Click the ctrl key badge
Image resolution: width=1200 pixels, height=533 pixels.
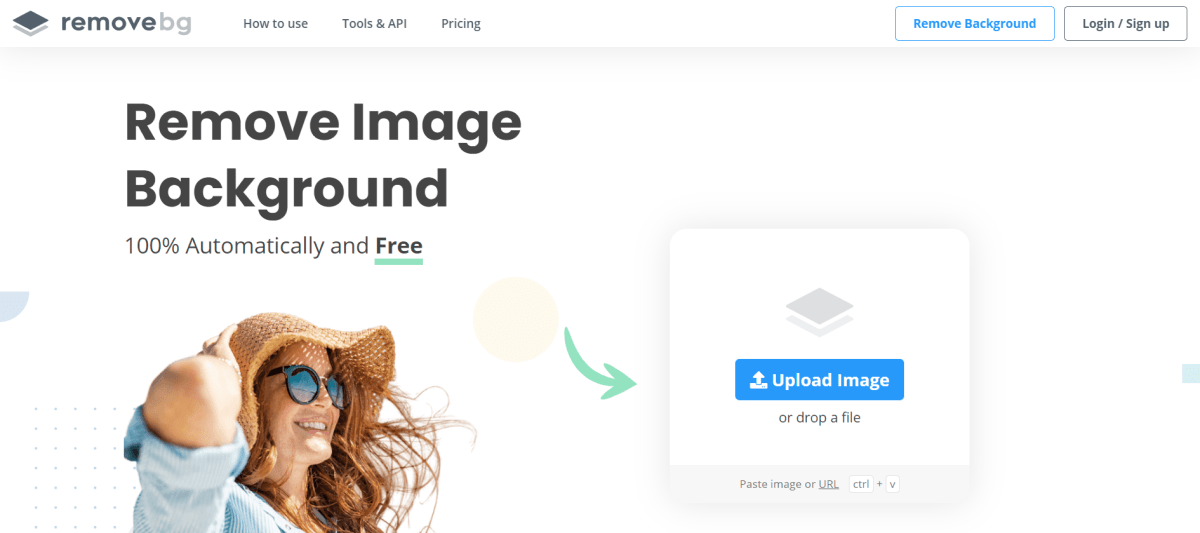click(861, 484)
